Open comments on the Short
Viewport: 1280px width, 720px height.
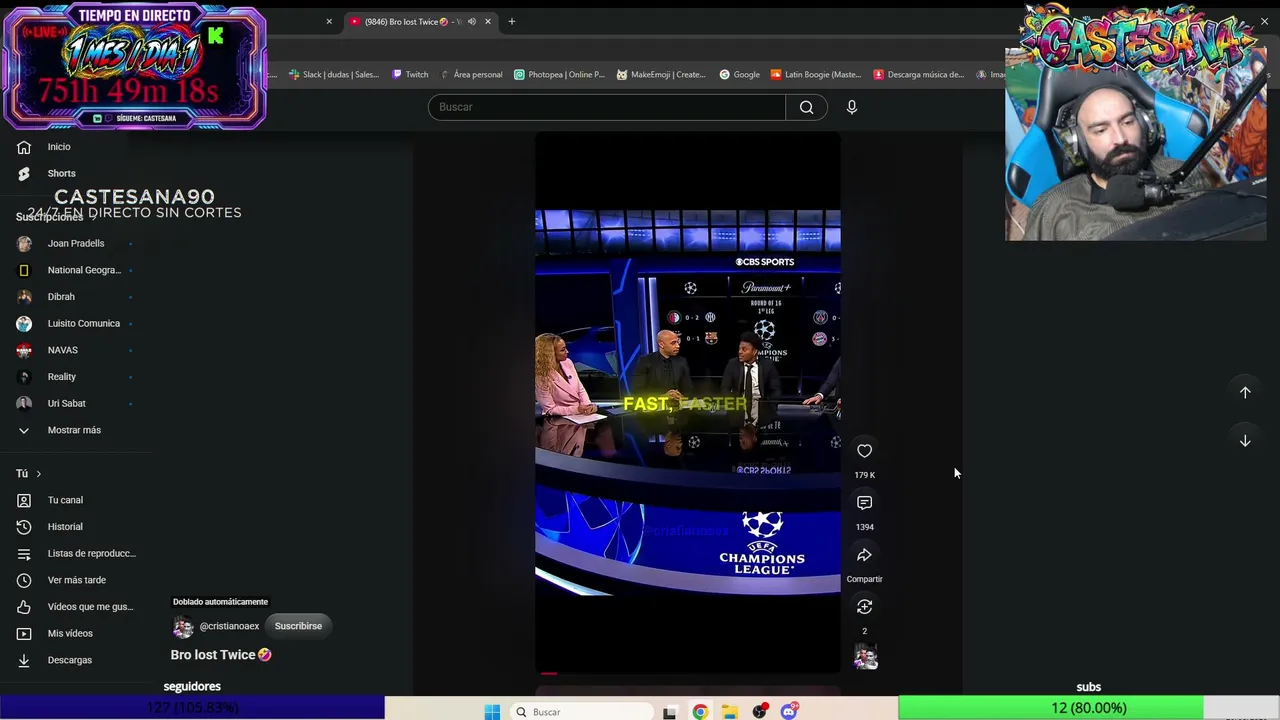865,503
